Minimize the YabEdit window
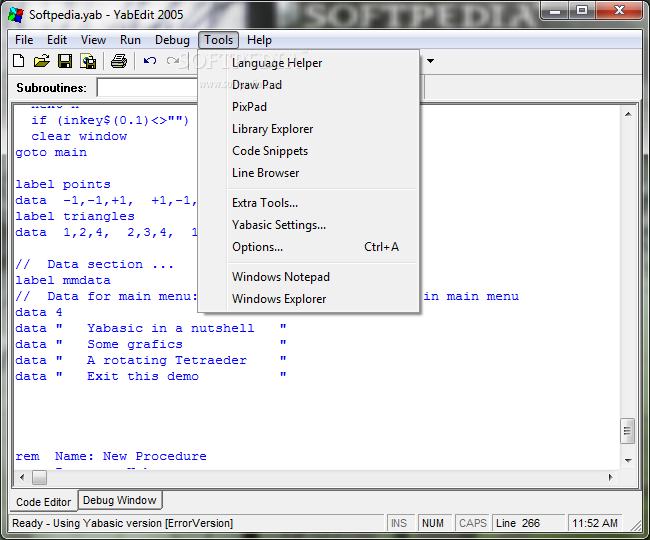The image size is (650, 540). tap(555, 10)
